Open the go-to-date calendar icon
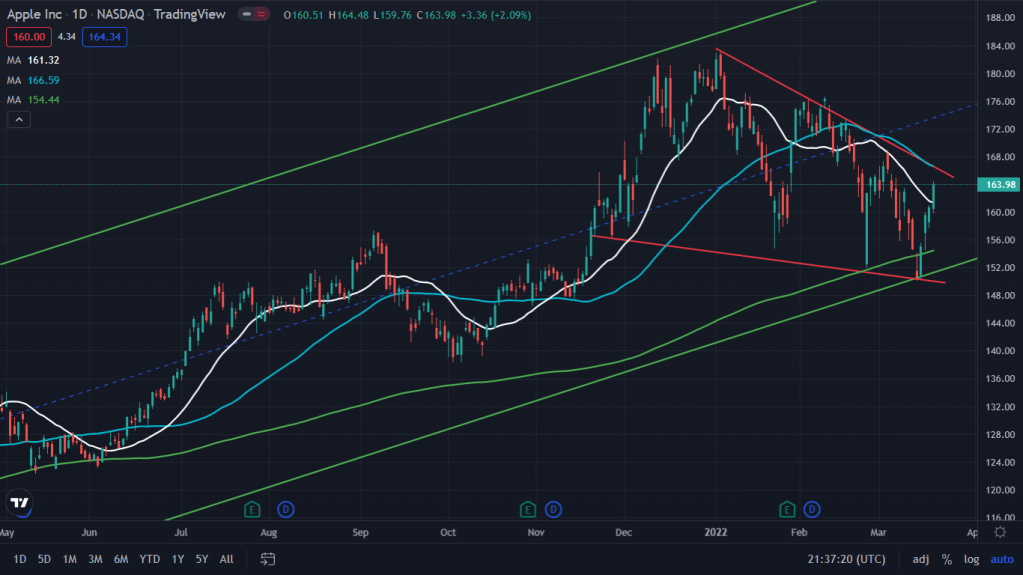This screenshot has height=575, width=1023. 265,558
